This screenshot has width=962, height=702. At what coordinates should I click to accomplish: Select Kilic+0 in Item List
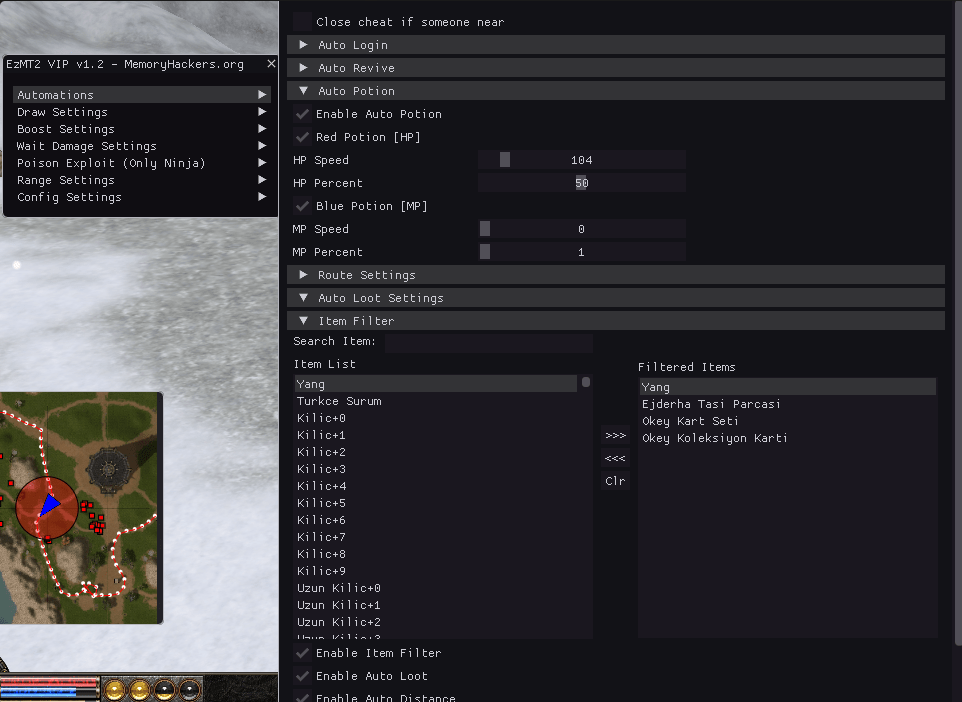436,418
